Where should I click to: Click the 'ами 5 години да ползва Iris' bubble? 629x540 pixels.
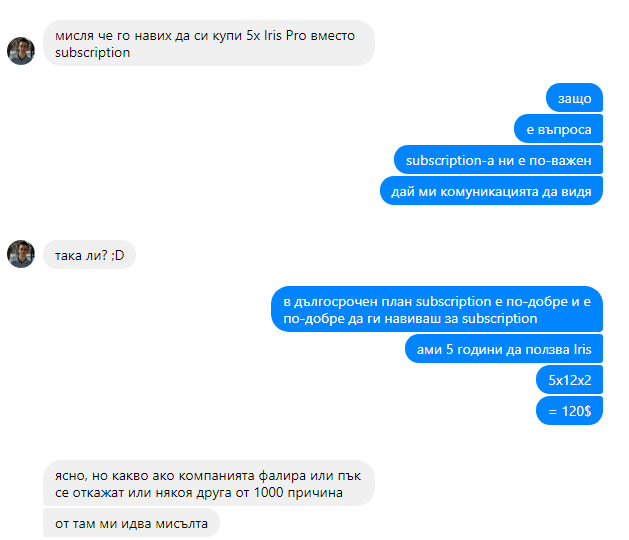pos(504,349)
